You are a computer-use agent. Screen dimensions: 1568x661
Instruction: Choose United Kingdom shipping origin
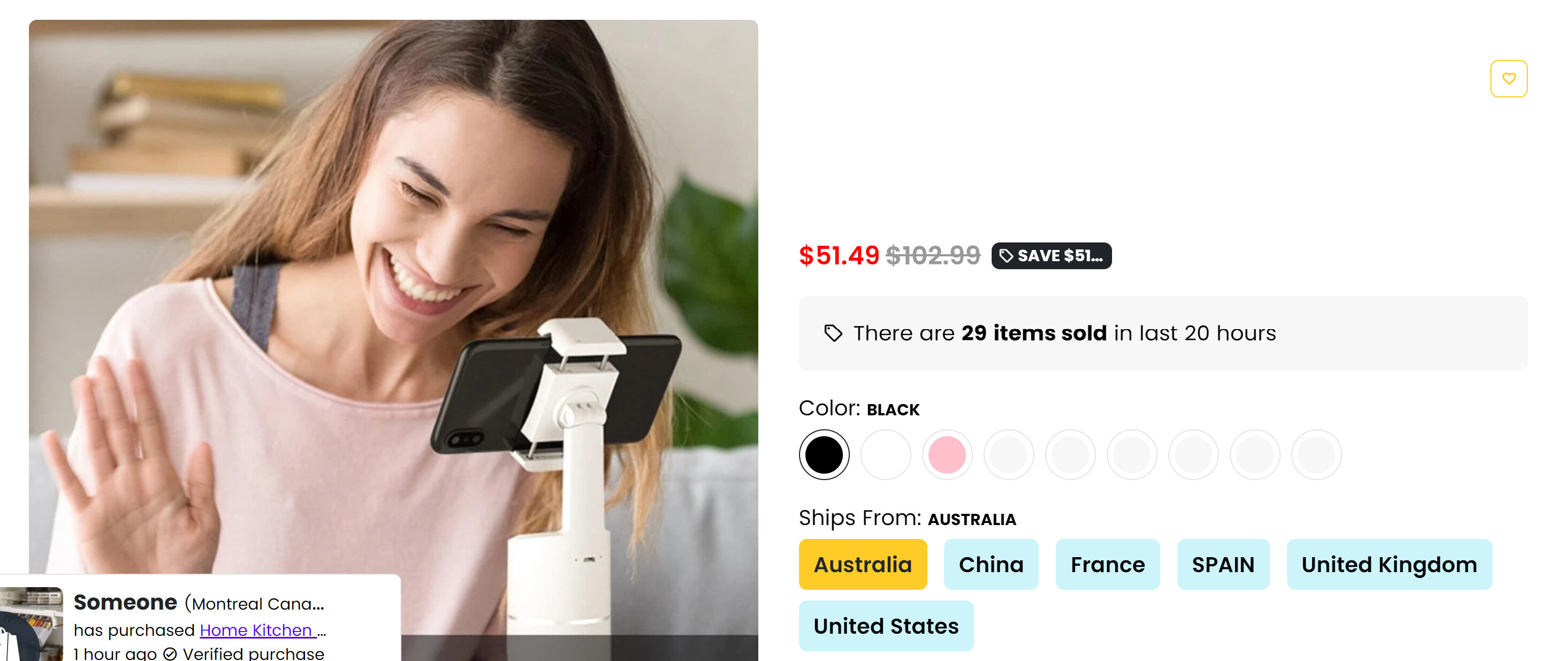click(1388, 564)
